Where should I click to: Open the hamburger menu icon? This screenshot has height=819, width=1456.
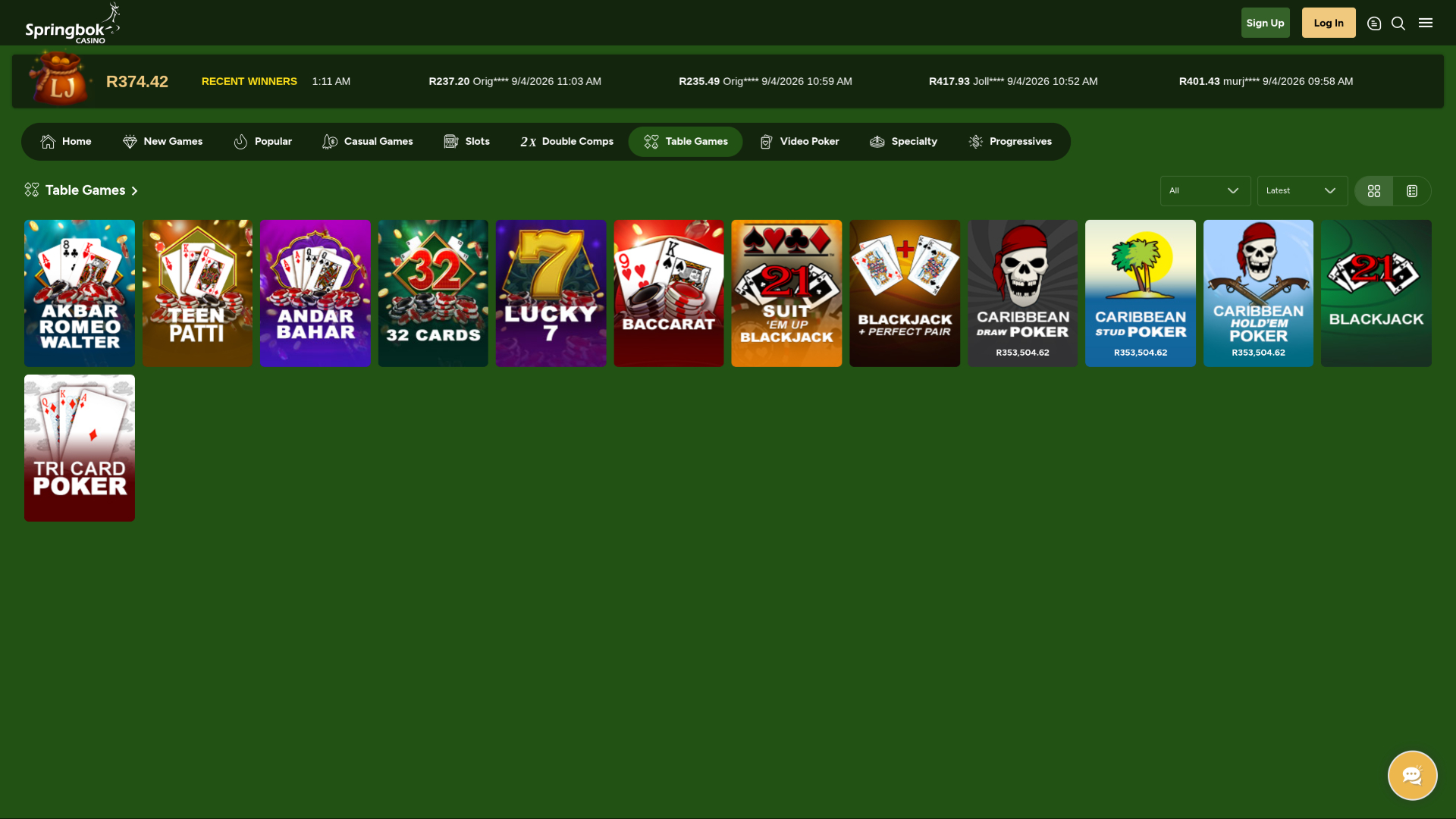(1426, 23)
